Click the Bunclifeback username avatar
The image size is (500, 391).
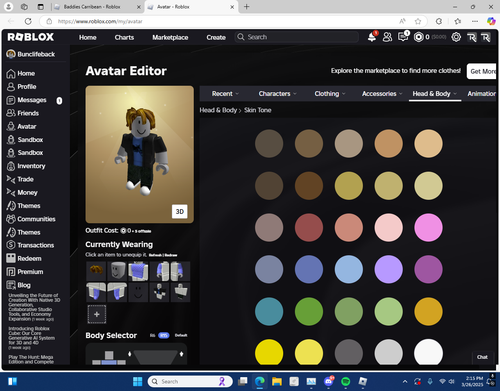tap(11, 54)
